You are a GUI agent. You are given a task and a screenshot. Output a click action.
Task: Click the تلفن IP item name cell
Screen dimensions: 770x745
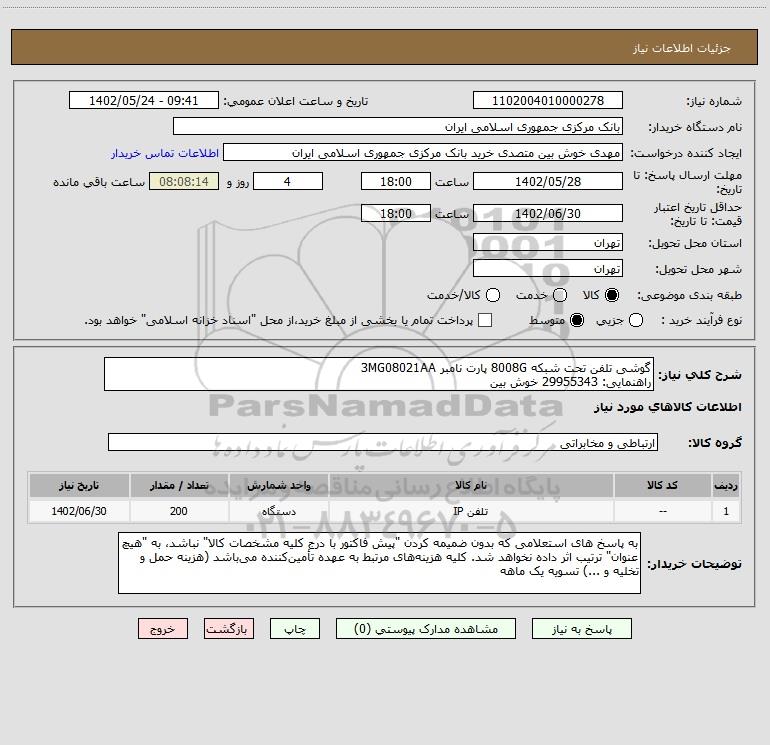coord(471,511)
